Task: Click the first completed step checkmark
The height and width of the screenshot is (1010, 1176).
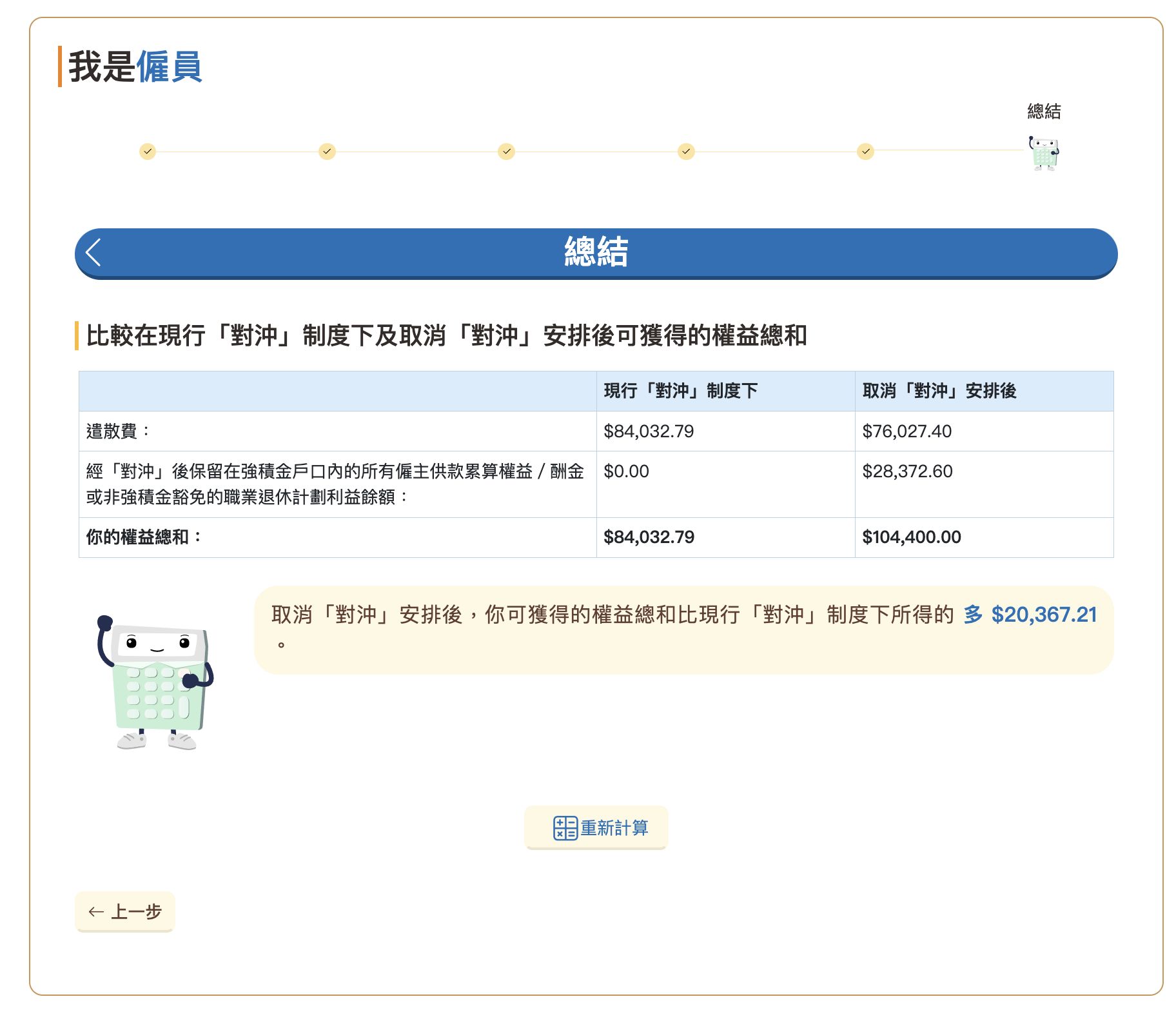Action: pos(148,152)
